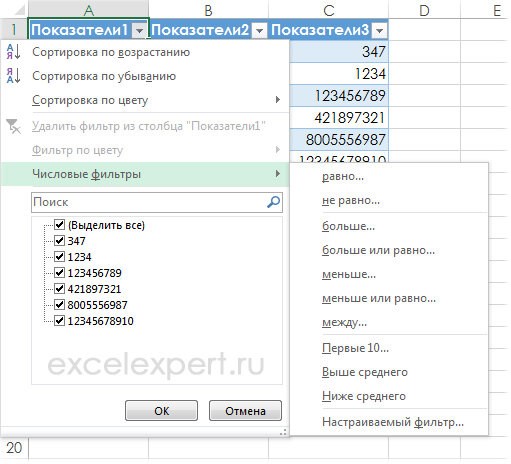
Task: Select column B header
Action: click(208, 9)
